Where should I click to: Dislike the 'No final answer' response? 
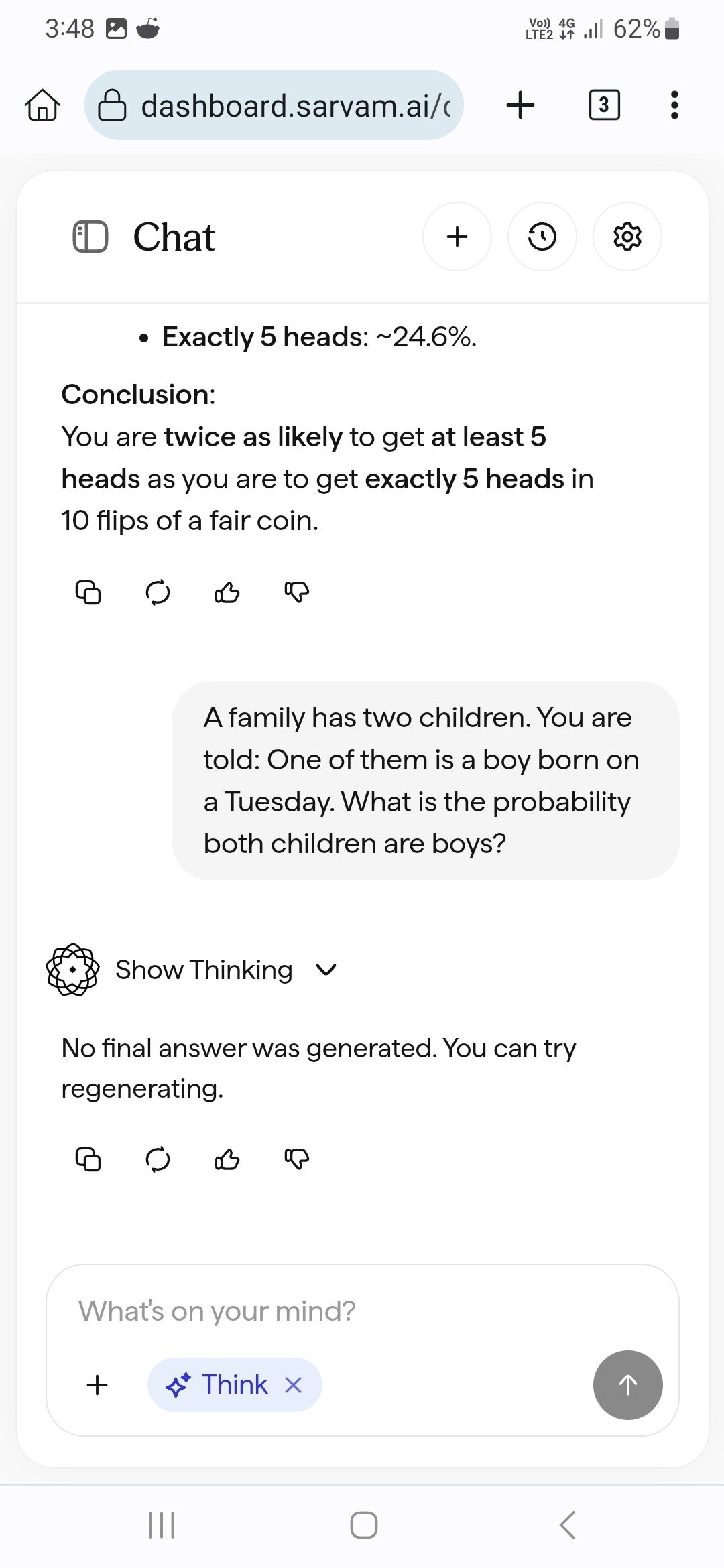click(297, 1159)
